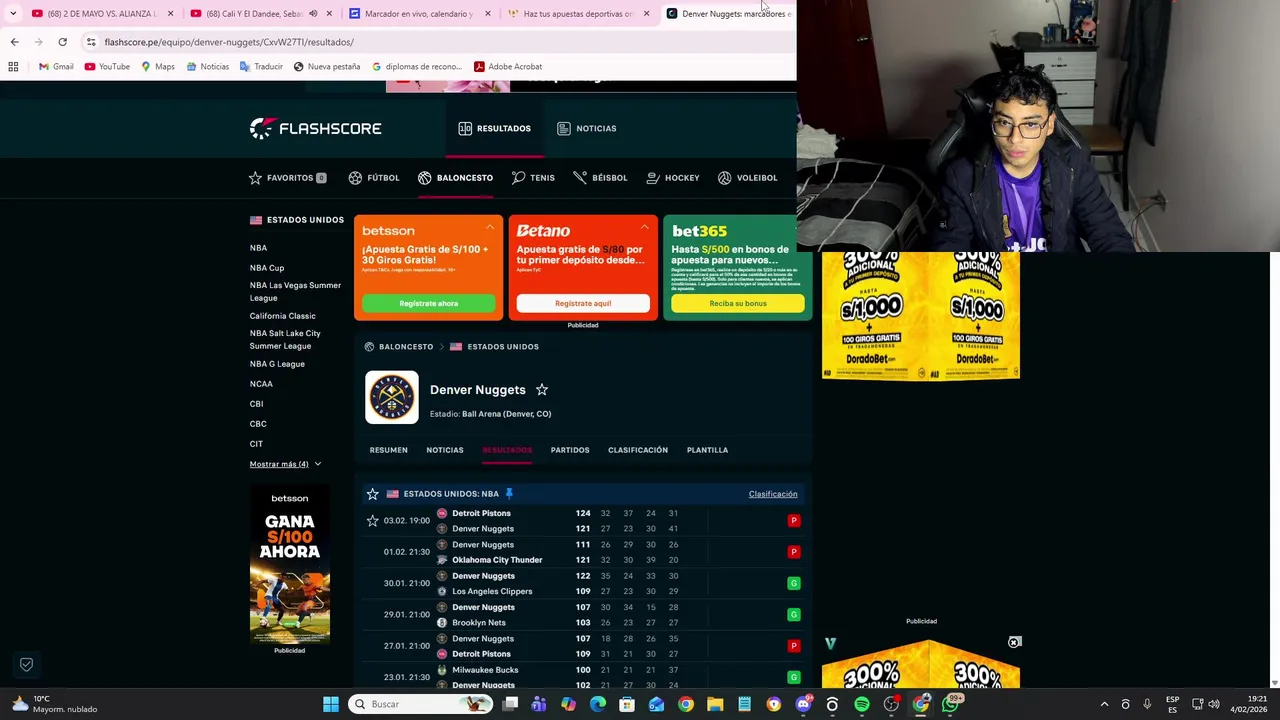Click the Clasificación link beside NBA header

(773, 494)
